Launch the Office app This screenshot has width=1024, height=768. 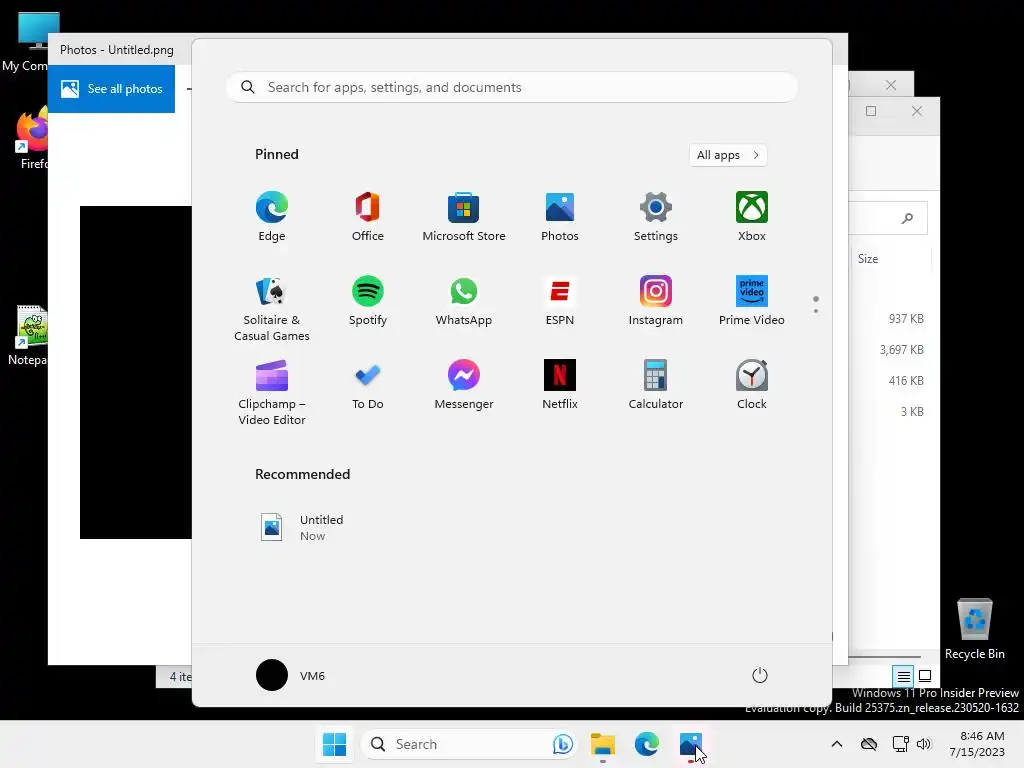point(368,217)
